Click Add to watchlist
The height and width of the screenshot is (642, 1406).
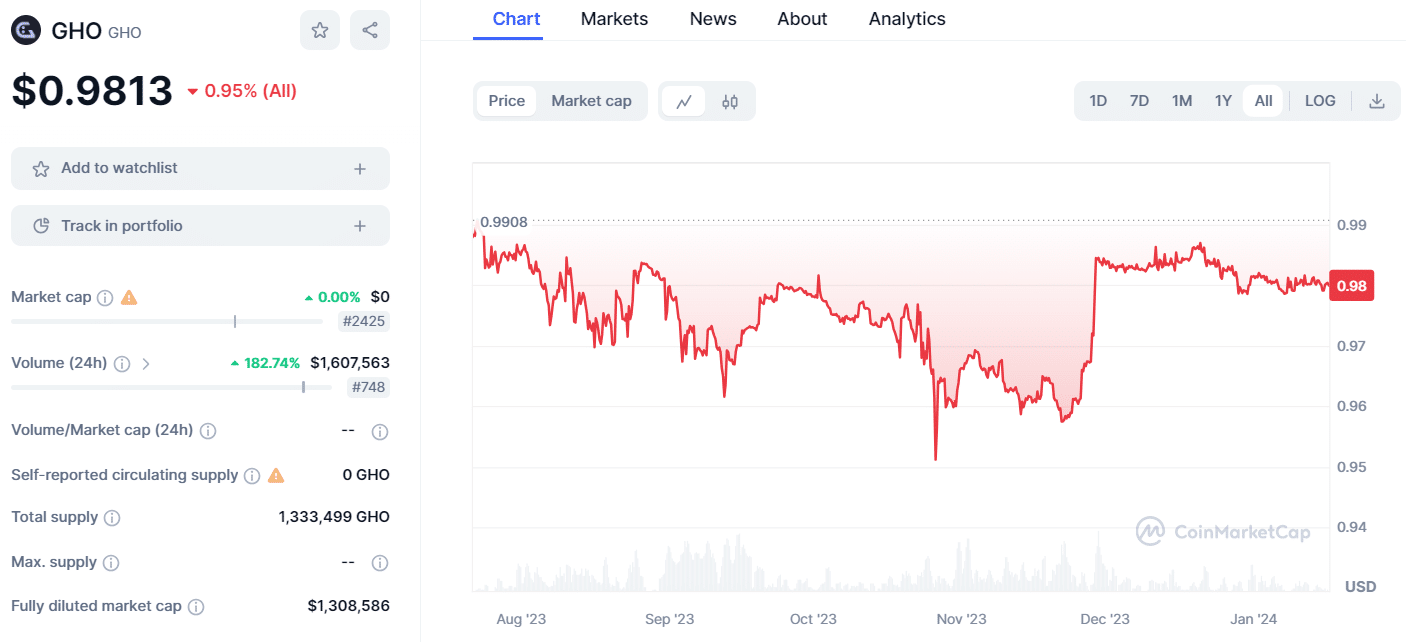click(200, 169)
